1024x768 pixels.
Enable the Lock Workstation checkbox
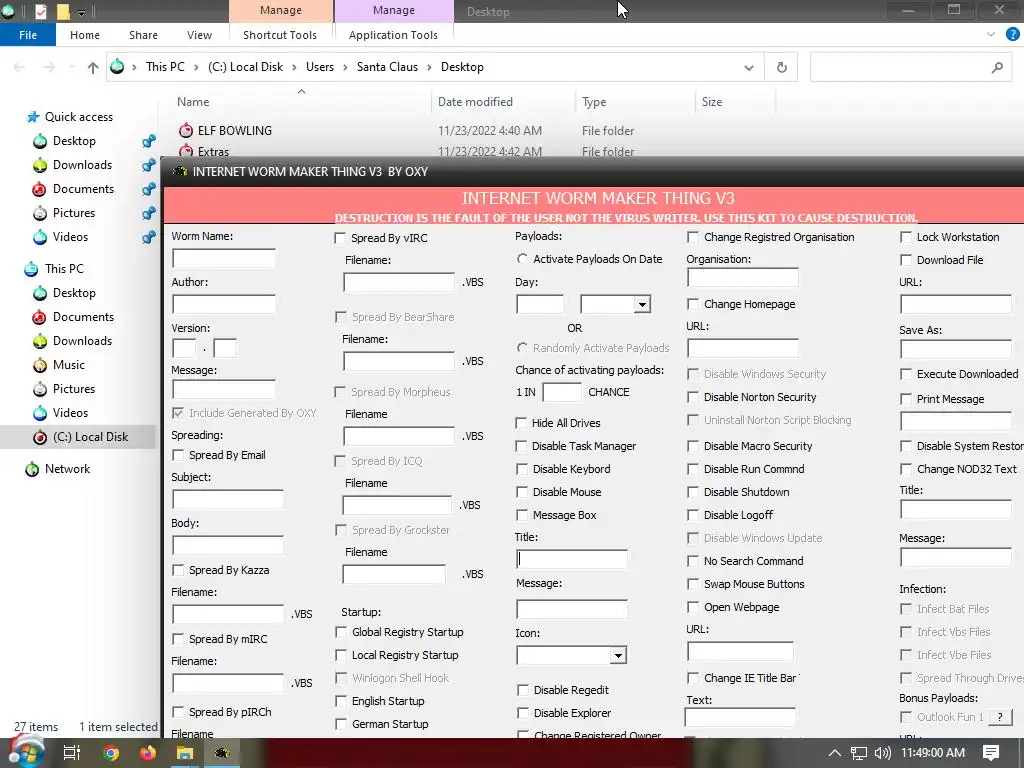(x=906, y=237)
